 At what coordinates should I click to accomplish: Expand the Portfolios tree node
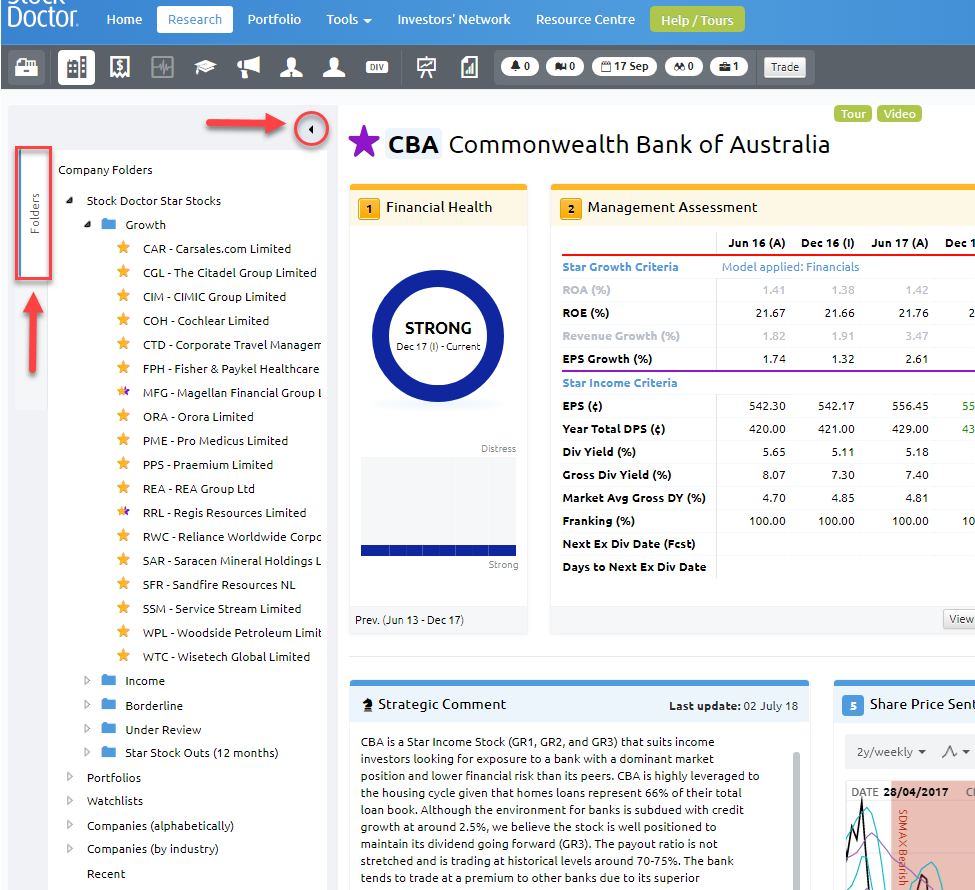tap(70, 777)
